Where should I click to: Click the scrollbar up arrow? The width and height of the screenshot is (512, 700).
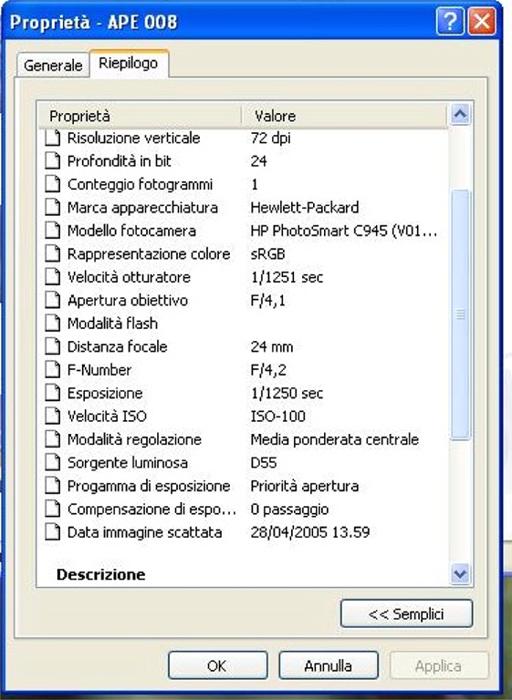tap(460, 114)
